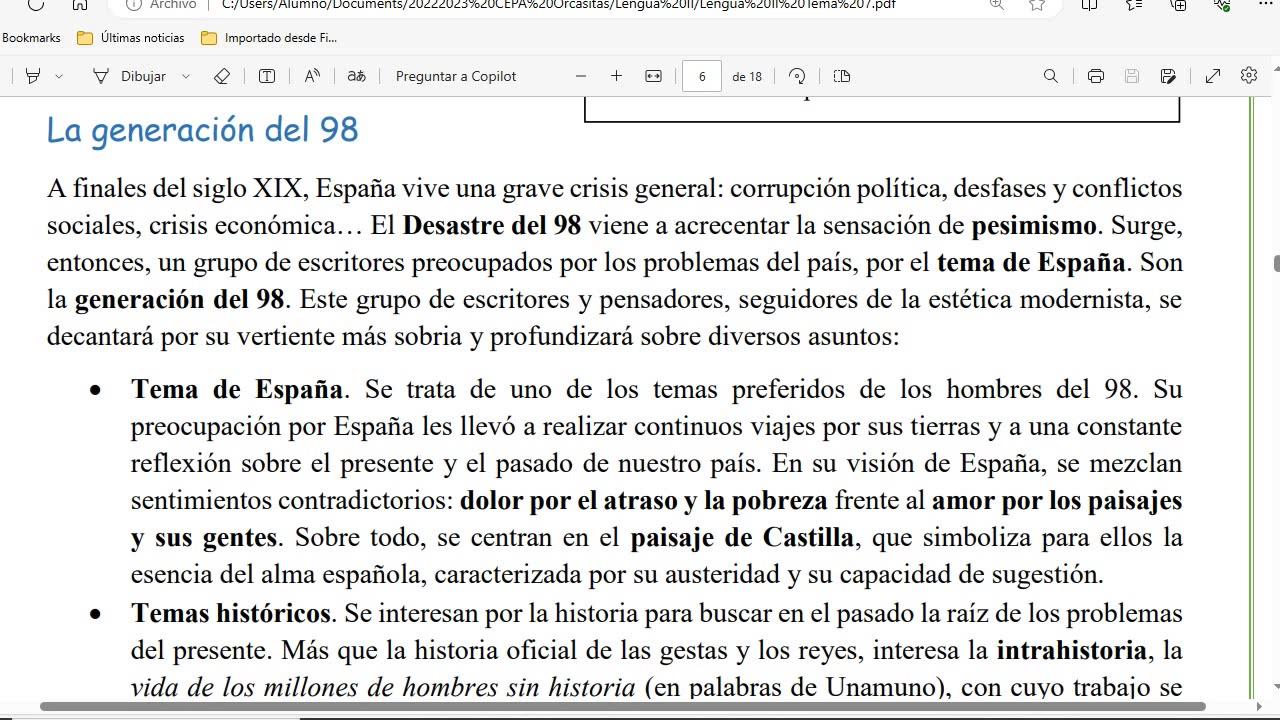Click the vertical scrollbar thumb
This screenshot has width=1280, height=720.
pos(1276,263)
